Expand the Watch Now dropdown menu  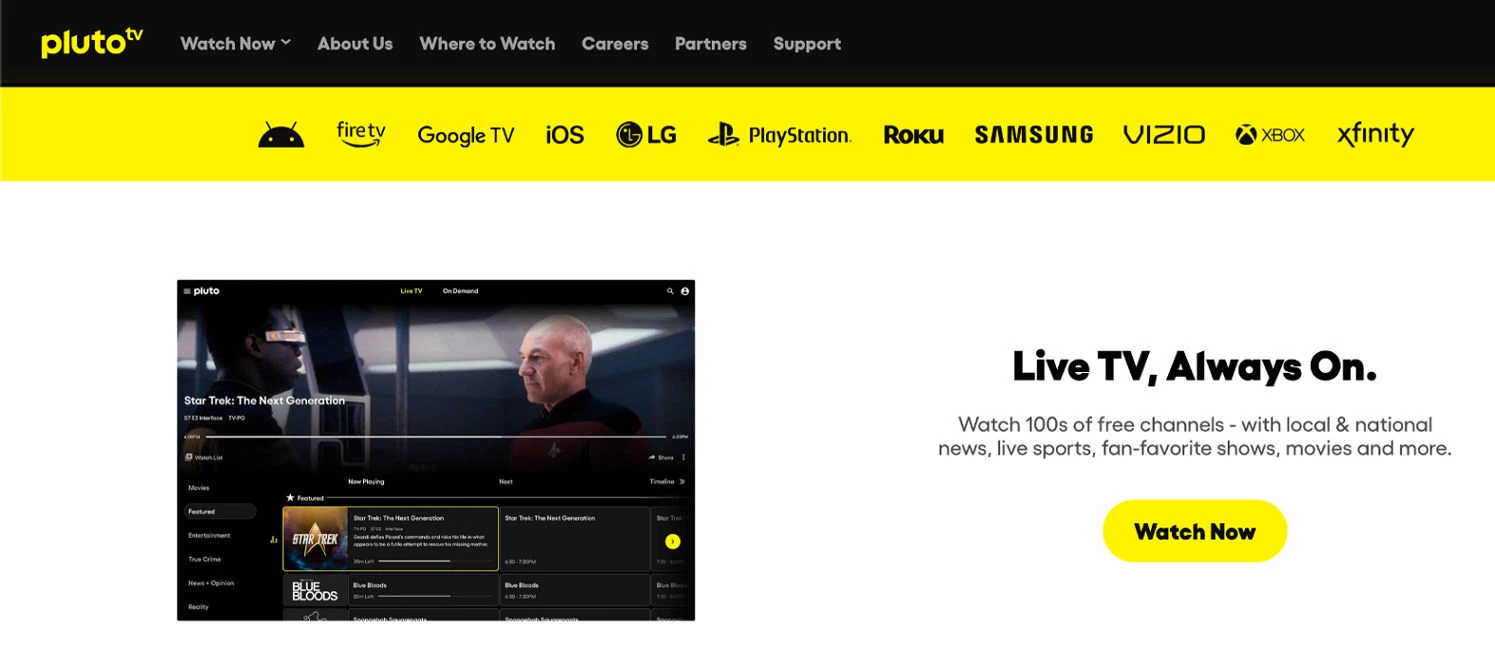pos(235,44)
